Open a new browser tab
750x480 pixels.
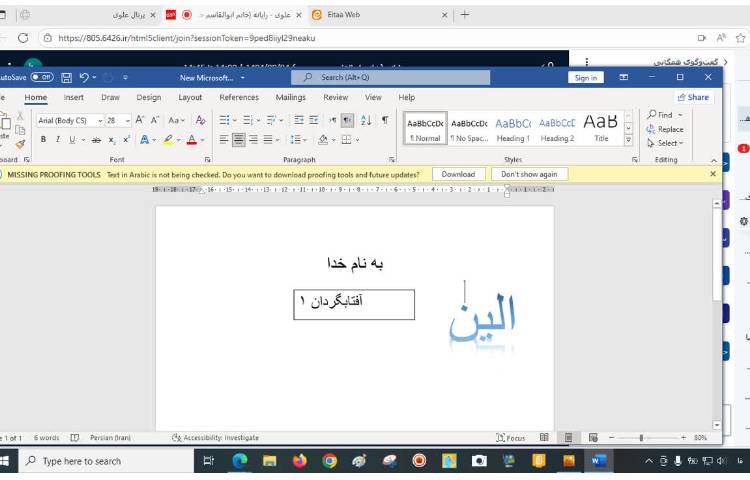464,15
